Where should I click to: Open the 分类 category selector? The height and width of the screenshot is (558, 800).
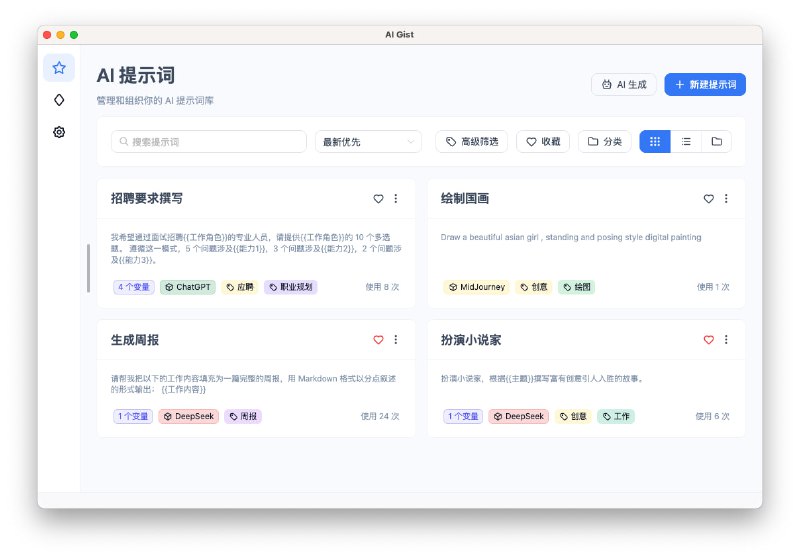coord(604,142)
